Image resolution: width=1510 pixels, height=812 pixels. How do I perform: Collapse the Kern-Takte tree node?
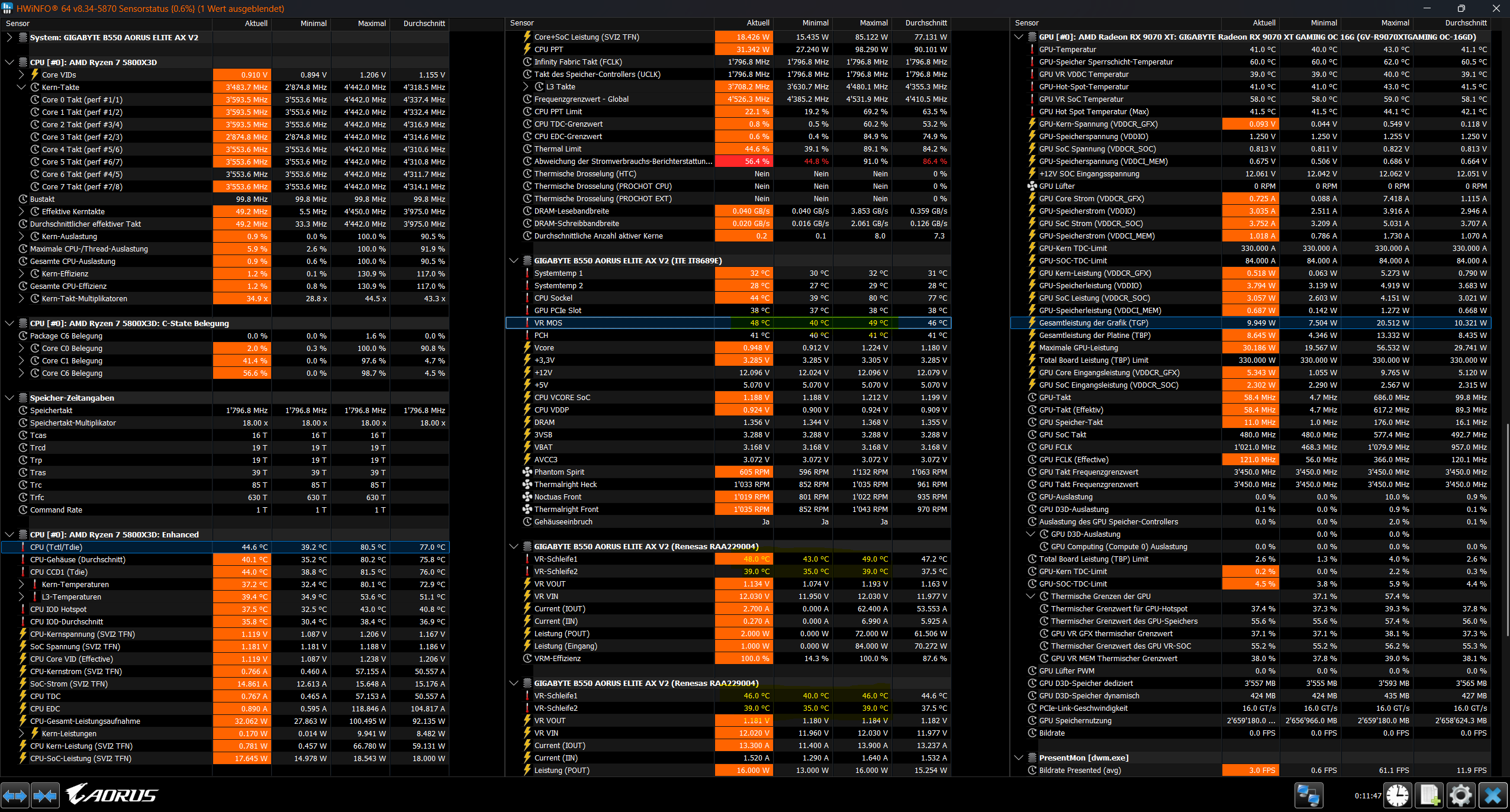(x=21, y=87)
